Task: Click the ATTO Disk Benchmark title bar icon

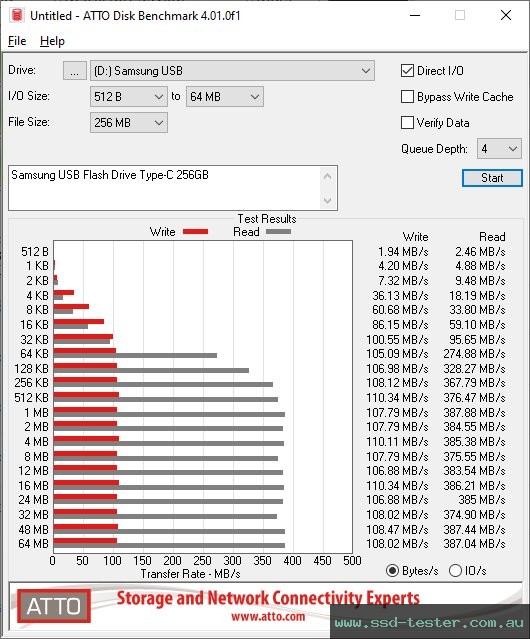Action: [17, 15]
